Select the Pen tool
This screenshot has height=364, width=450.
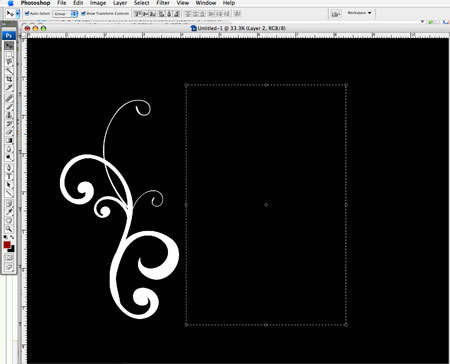(x=9, y=168)
